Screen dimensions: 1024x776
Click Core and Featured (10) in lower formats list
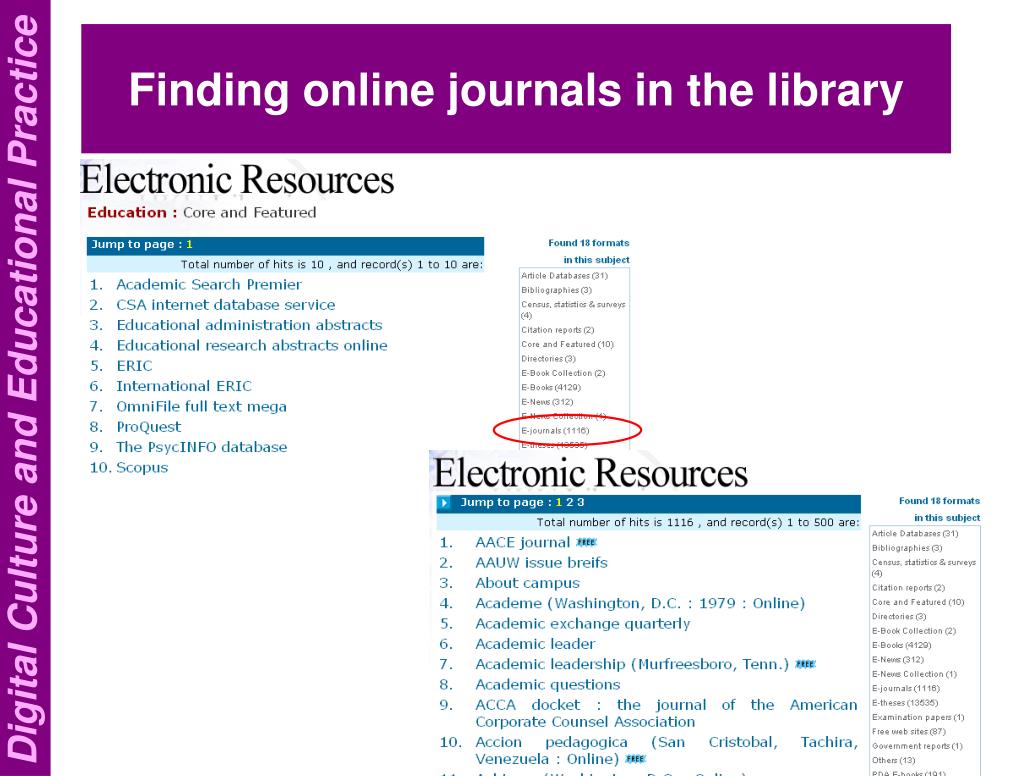[918, 602]
